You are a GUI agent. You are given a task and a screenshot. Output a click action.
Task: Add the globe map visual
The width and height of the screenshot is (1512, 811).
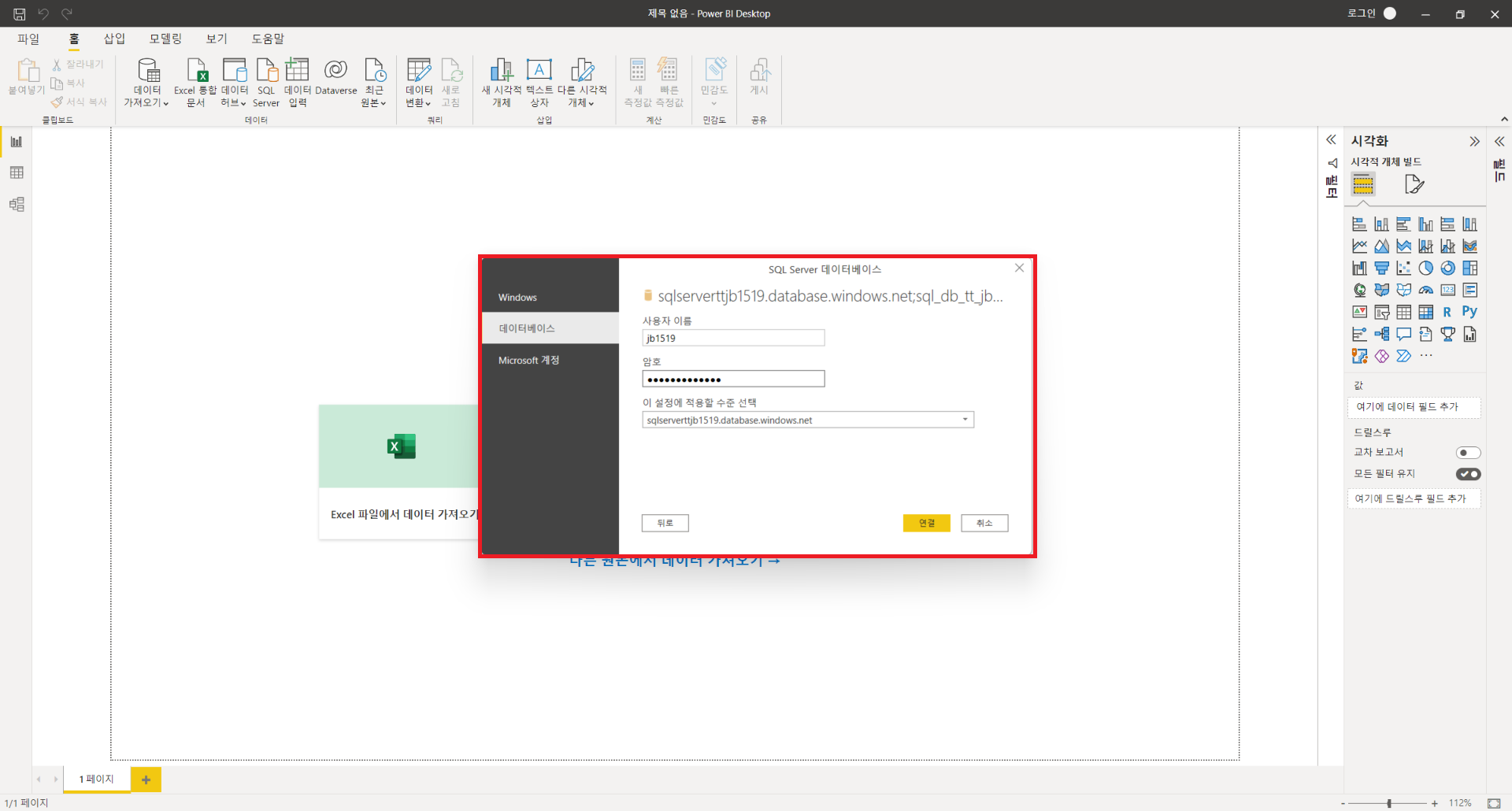(1359, 291)
